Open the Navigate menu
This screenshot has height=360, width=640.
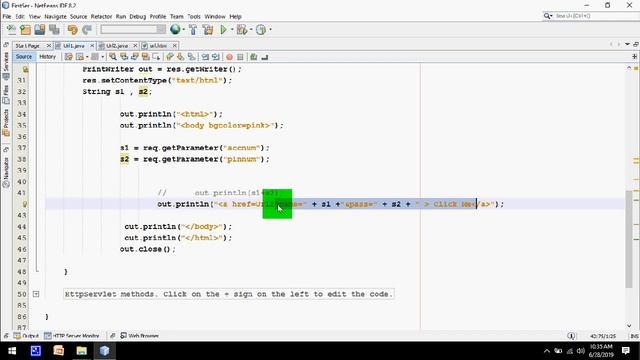pyautogui.click(x=55, y=16)
